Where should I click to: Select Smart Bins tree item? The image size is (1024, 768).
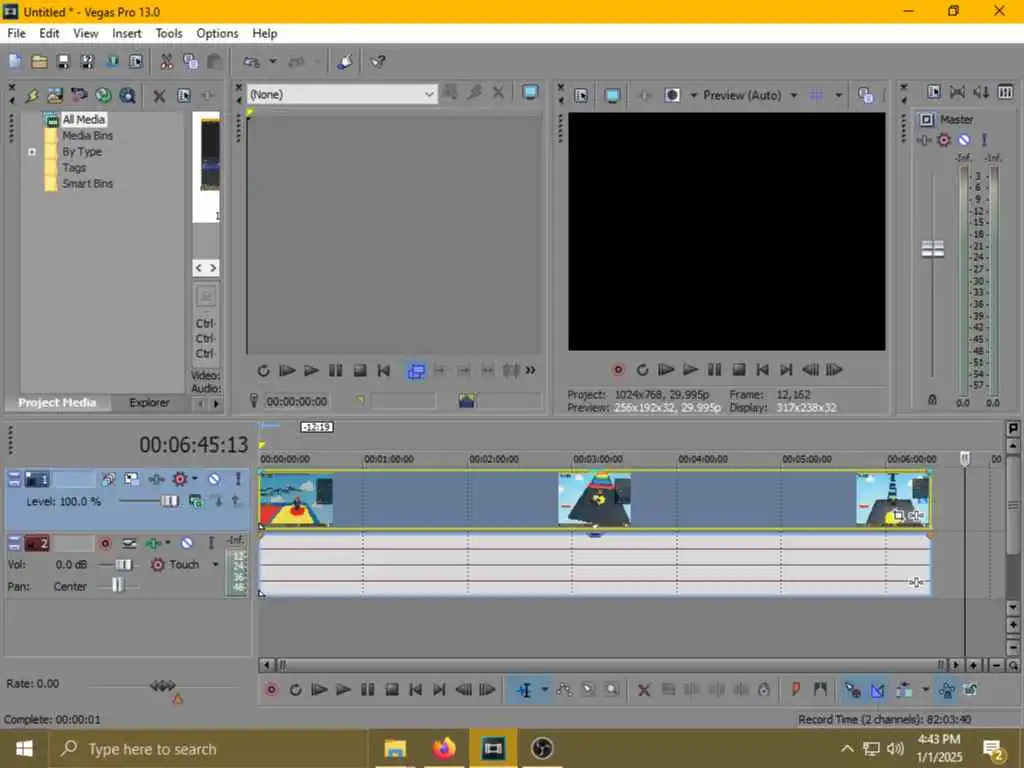pyautogui.click(x=88, y=184)
